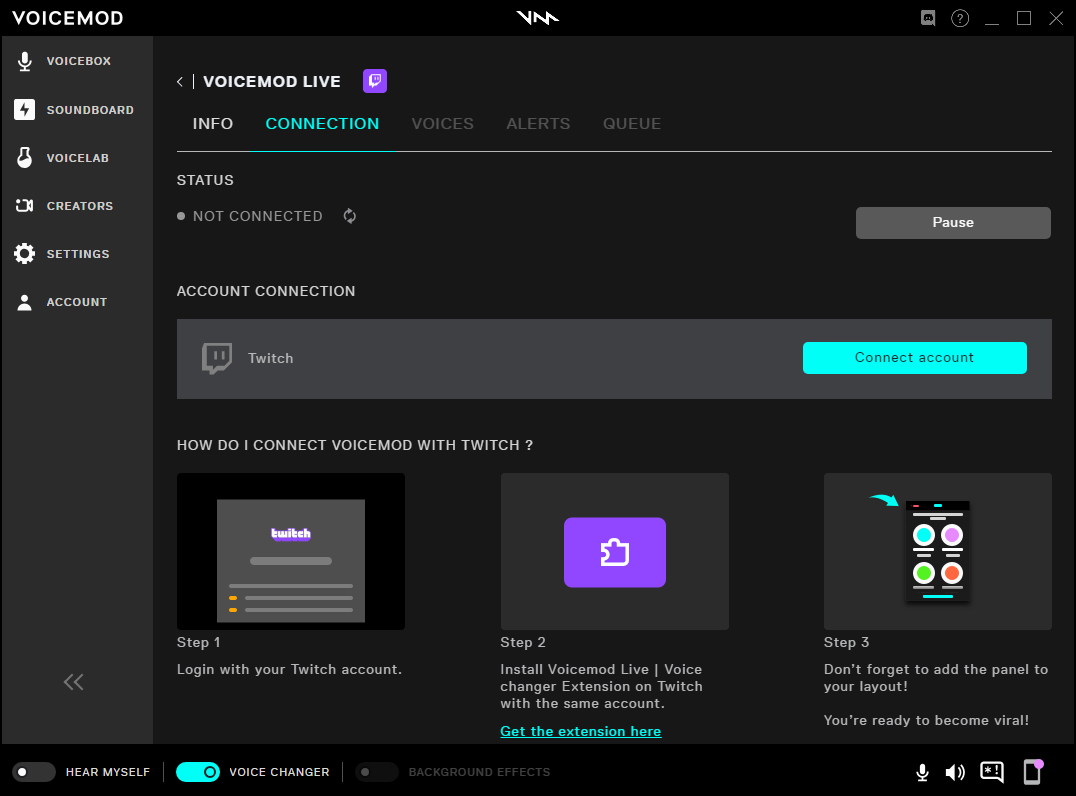Click the Twitch logo in Account Connection

217,358
